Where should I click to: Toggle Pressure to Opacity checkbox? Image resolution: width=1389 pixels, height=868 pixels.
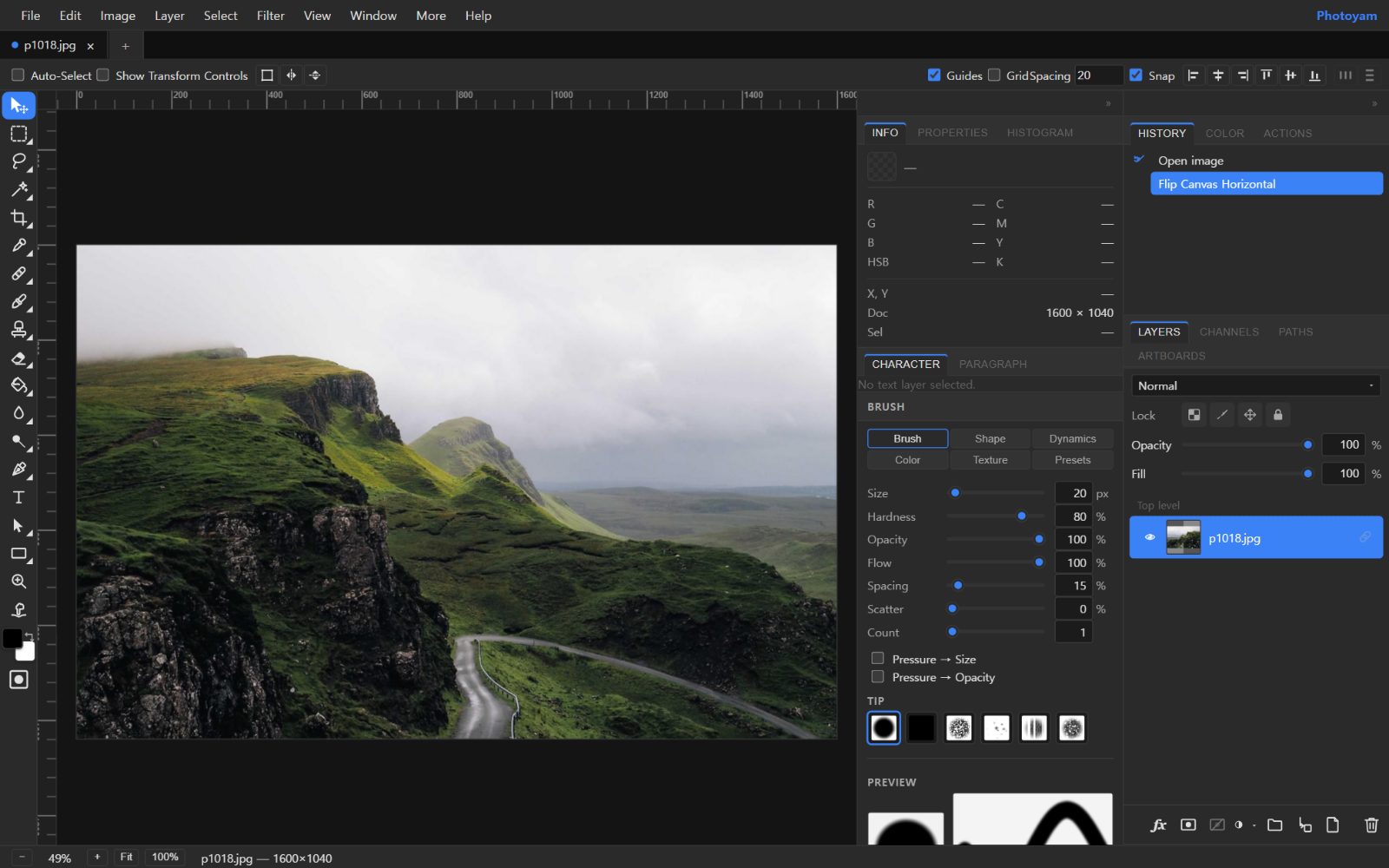[x=878, y=677]
